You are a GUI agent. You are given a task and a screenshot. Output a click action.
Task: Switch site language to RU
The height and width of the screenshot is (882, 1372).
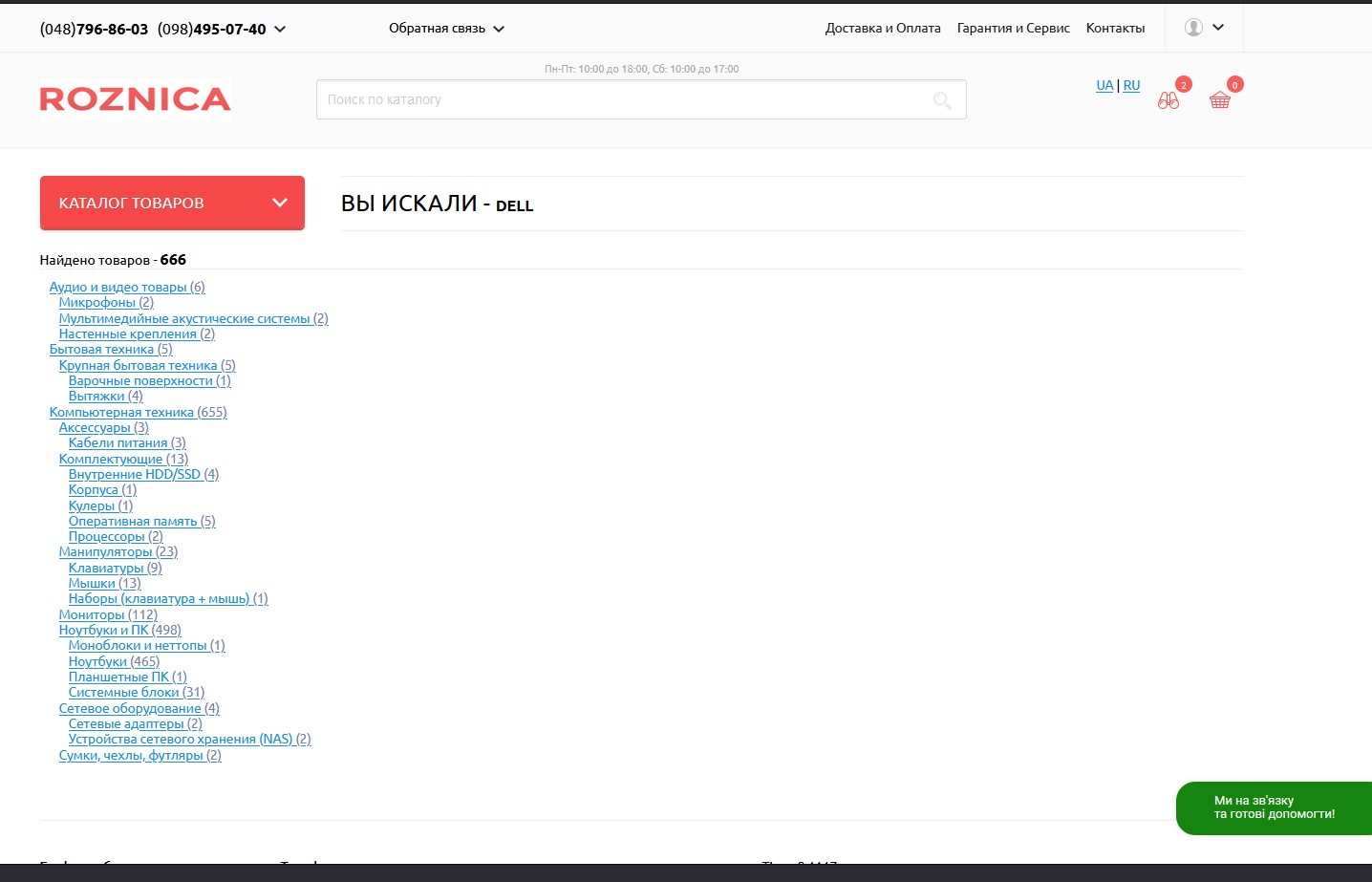1131,85
